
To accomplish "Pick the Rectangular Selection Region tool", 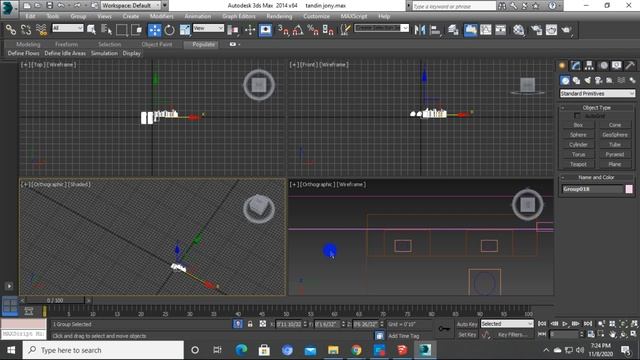I will 121,30.
